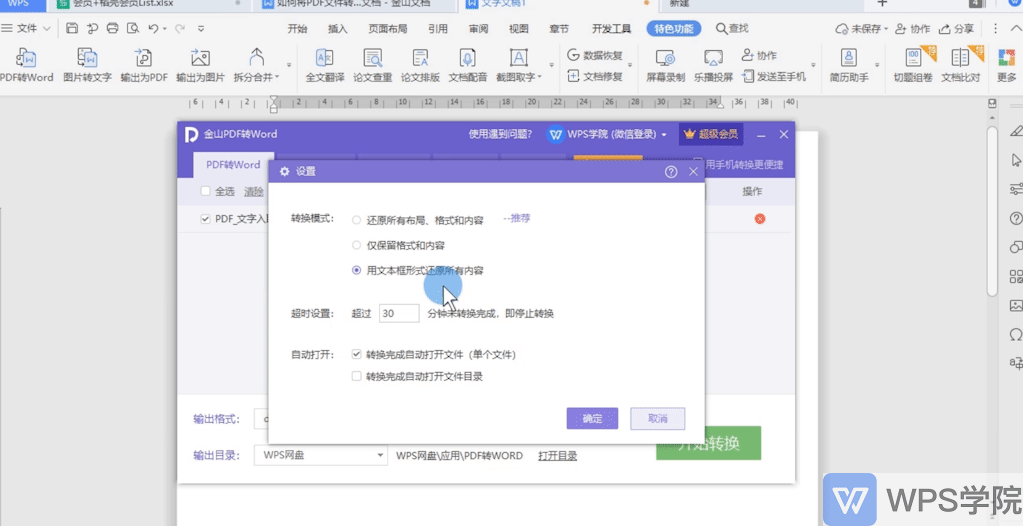The width and height of the screenshot is (1023, 526).
Task: Select 发送至手机 option
Action: [x=774, y=76]
